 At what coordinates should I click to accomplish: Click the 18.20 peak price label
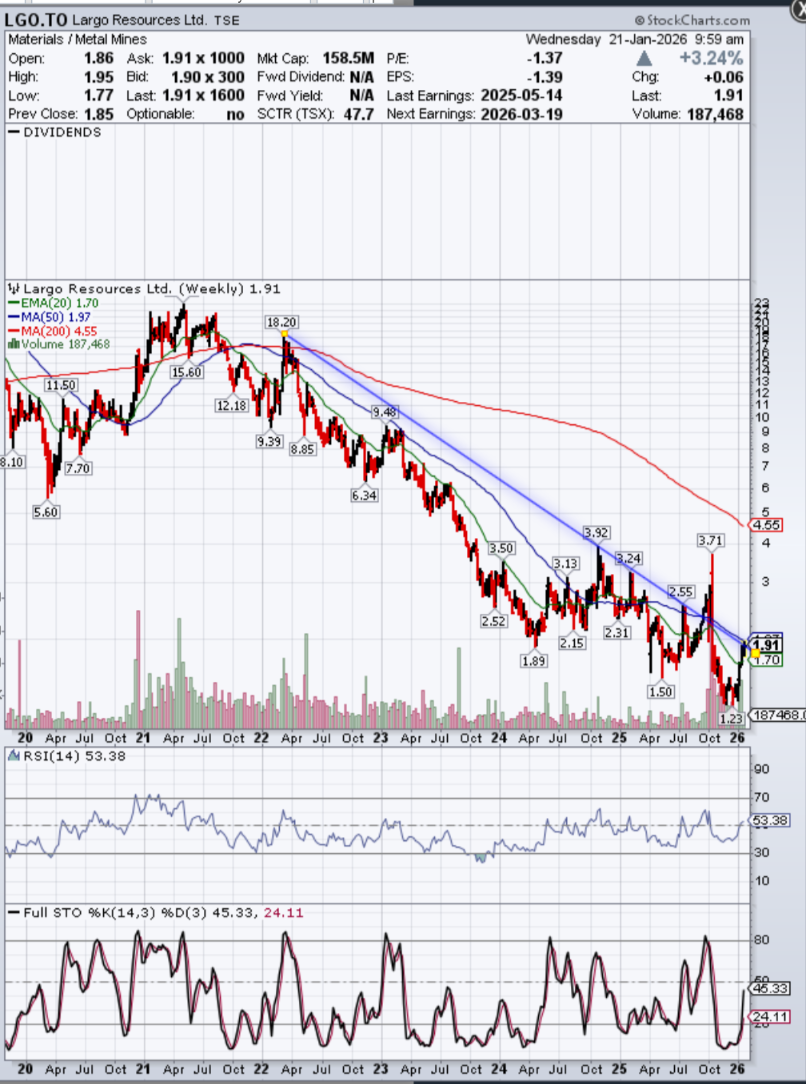pyautogui.click(x=281, y=322)
